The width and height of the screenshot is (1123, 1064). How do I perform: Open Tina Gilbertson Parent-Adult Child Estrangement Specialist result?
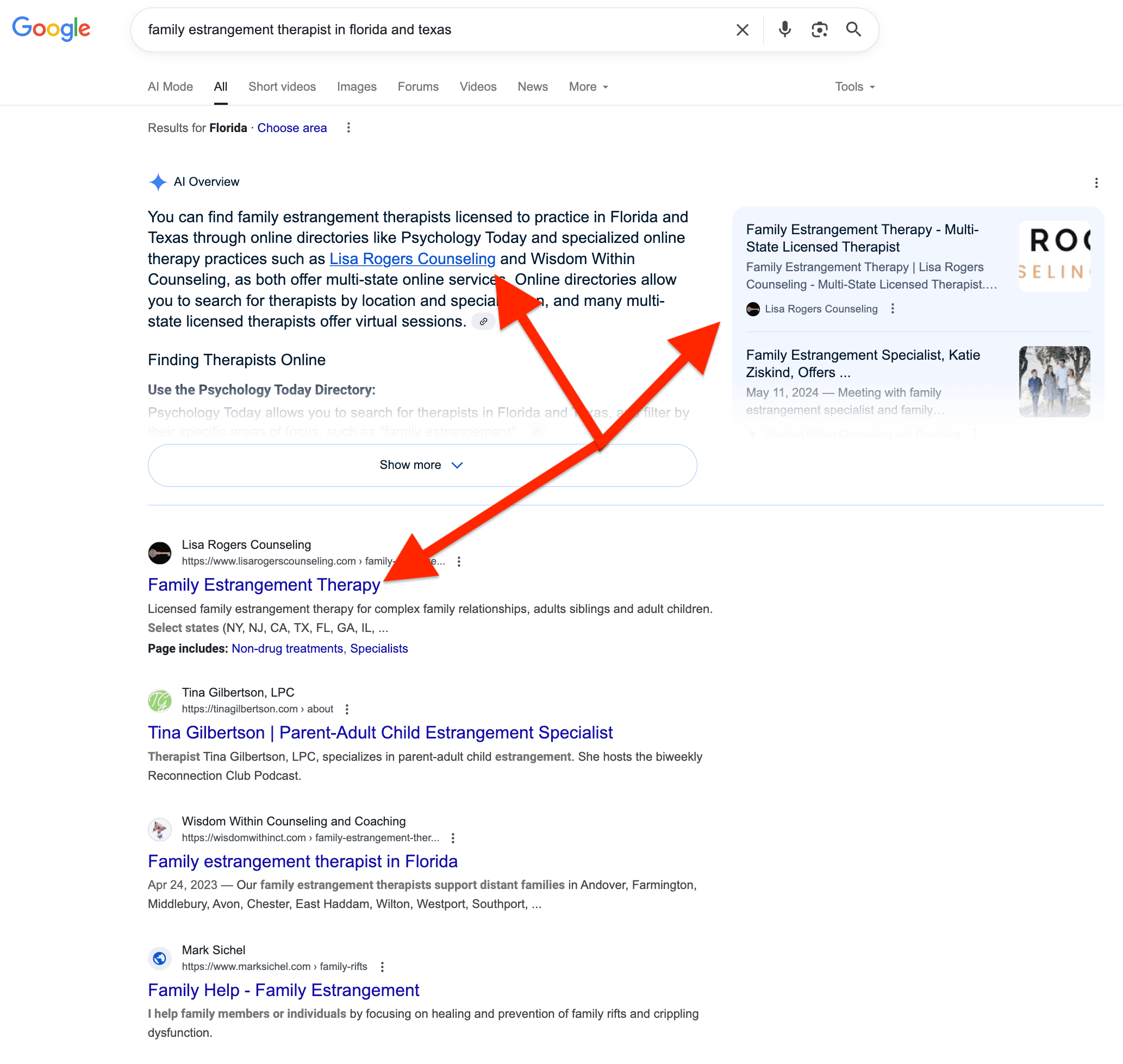[380, 732]
